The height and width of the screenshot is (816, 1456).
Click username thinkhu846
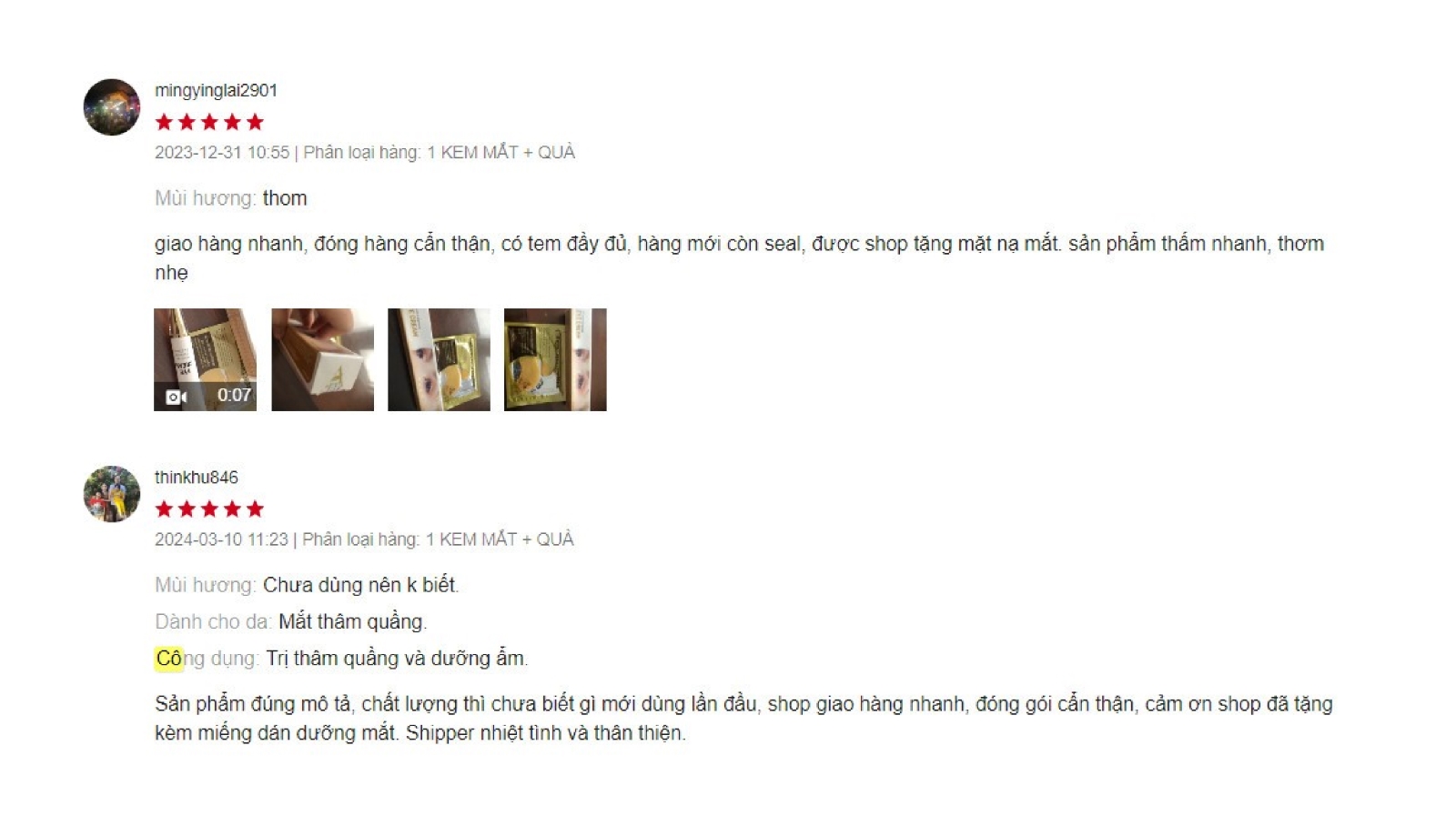click(x=197, y=477)
